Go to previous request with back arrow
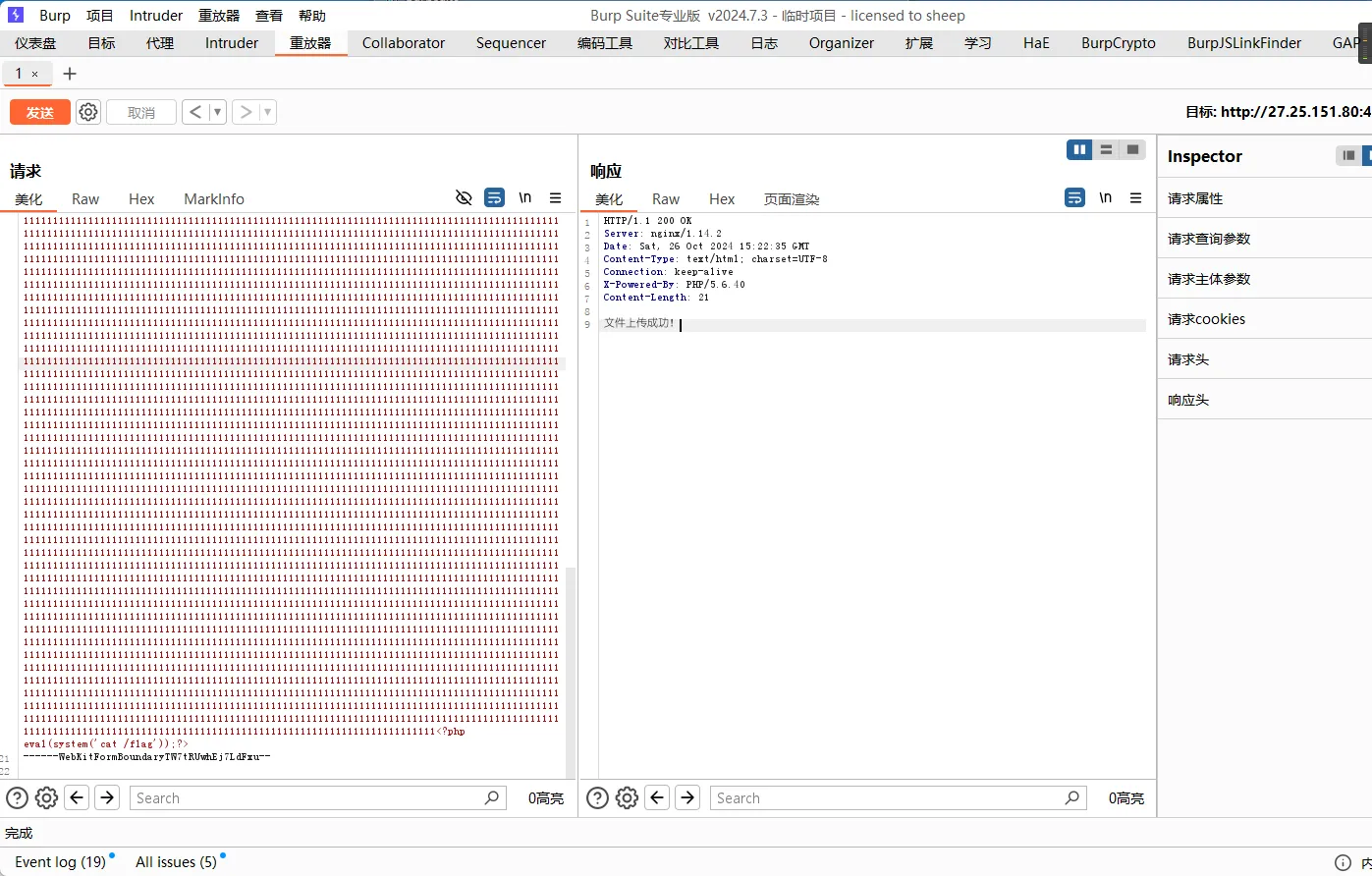The height and width of the screenshot is (876, 1372). tap(194, 112)
